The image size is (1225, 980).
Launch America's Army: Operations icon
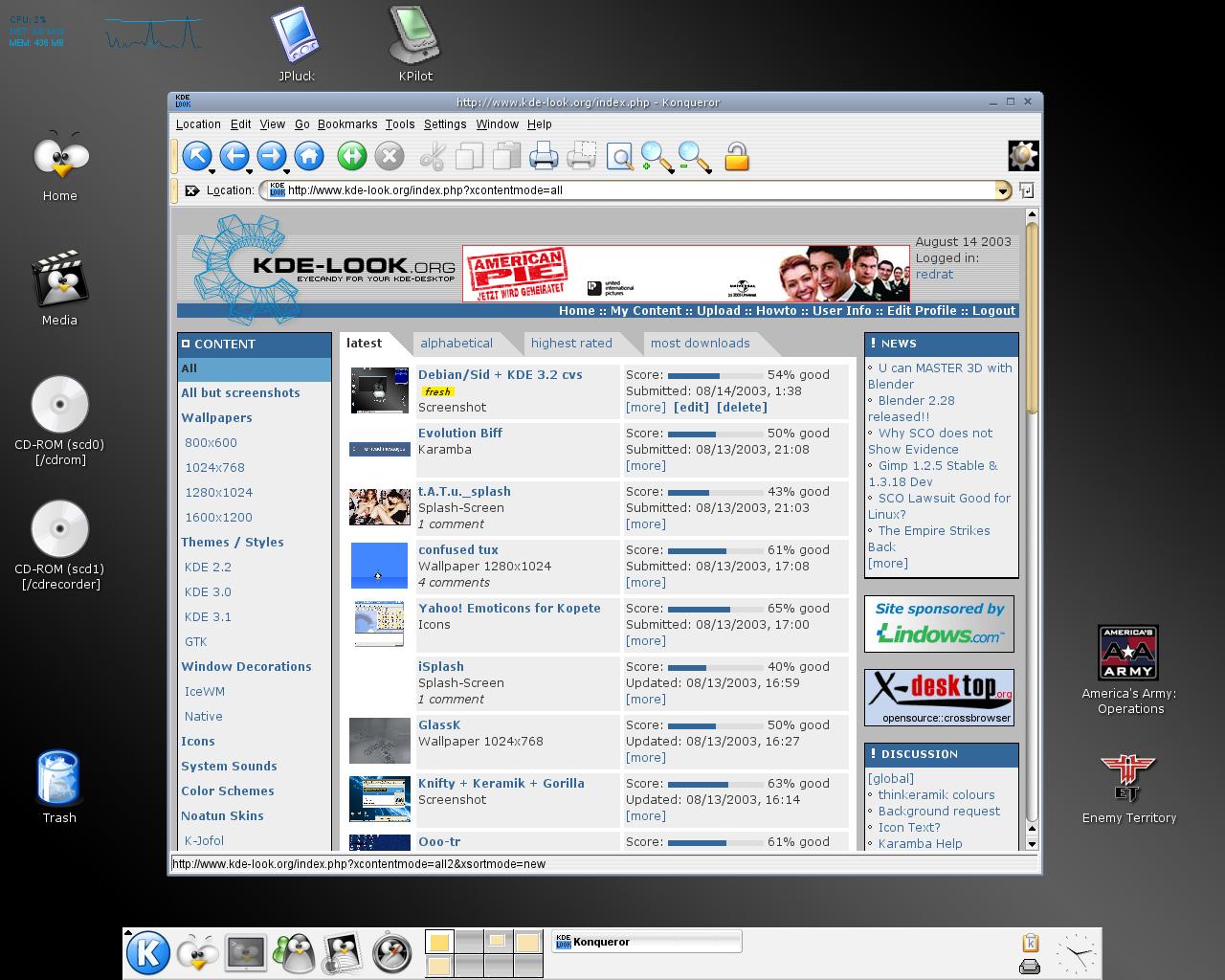1129,670
